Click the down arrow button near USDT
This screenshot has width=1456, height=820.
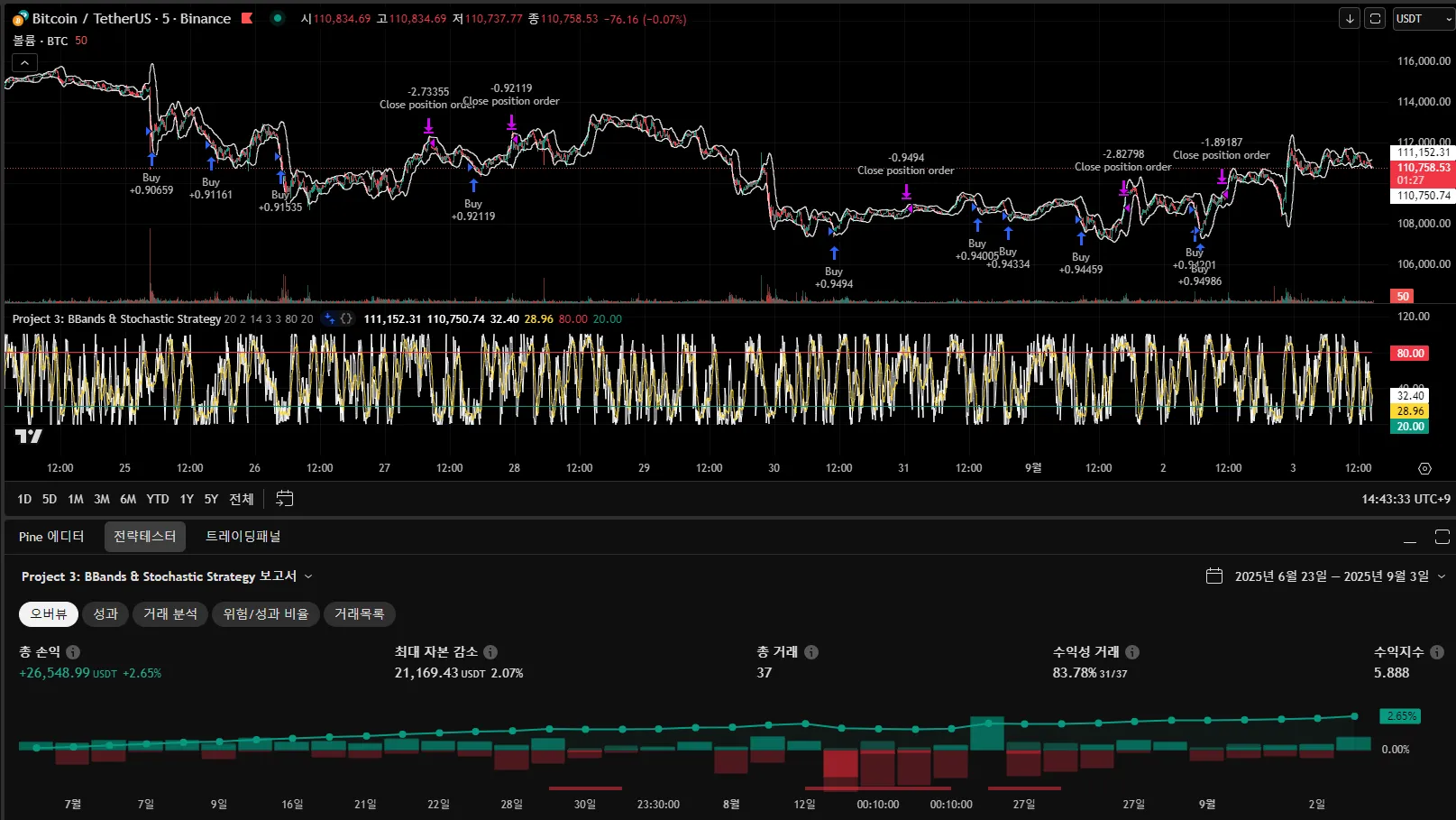pyautogui.click(x=1350, y=18)
